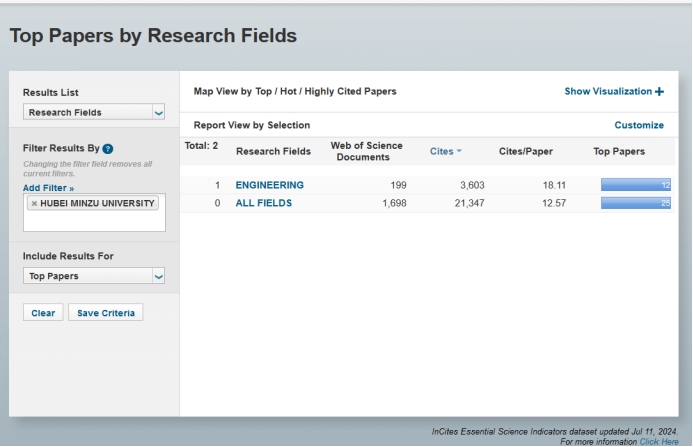This screenshot has width=693, height=447.
Task: Click the plus icon next to Show Visualization
Action: (x=659, y=92)
